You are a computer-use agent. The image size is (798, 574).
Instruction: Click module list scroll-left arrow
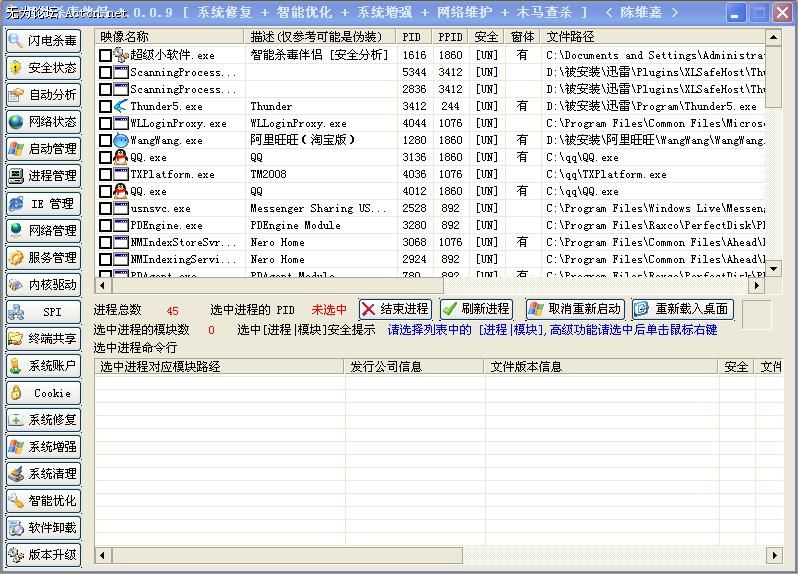point(102,555)
